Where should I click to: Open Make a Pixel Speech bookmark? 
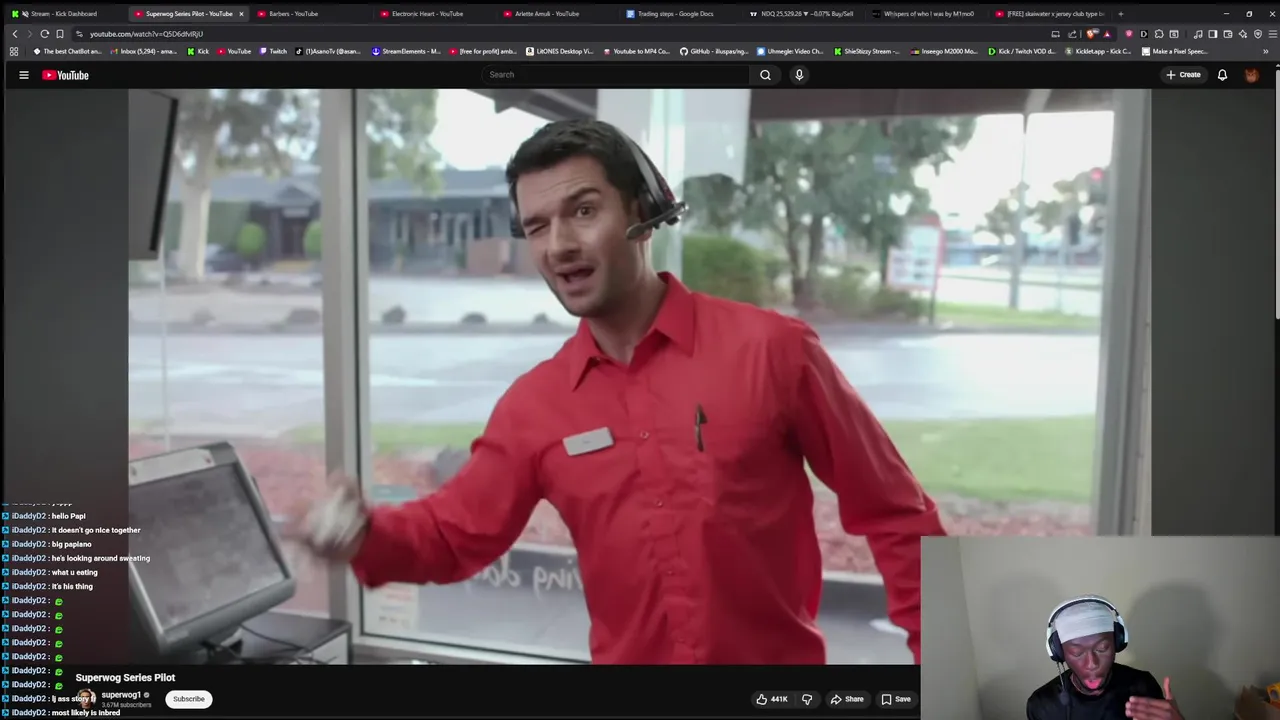[x=1175, y=51]
